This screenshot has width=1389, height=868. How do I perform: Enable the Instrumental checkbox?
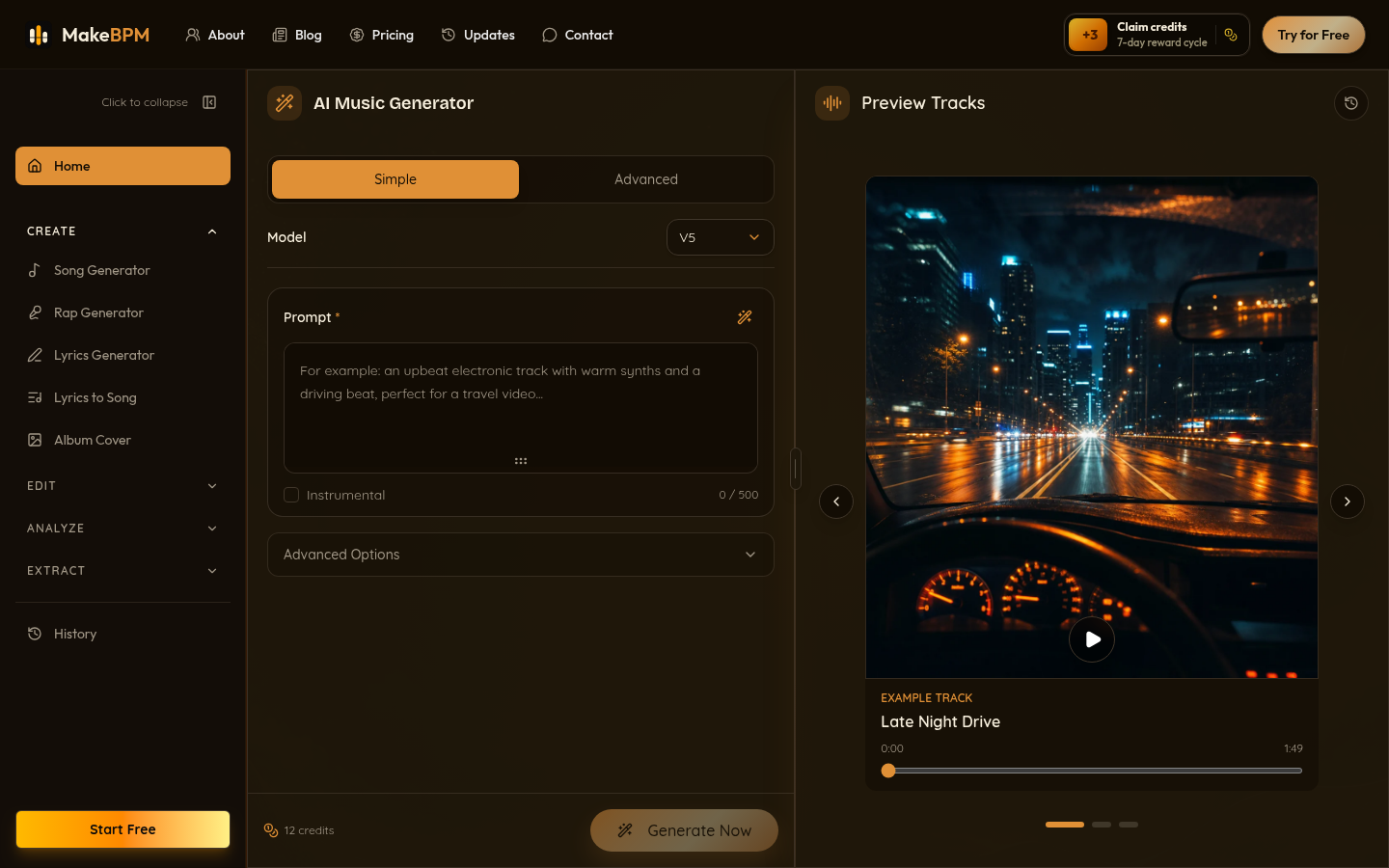point(291,495)
